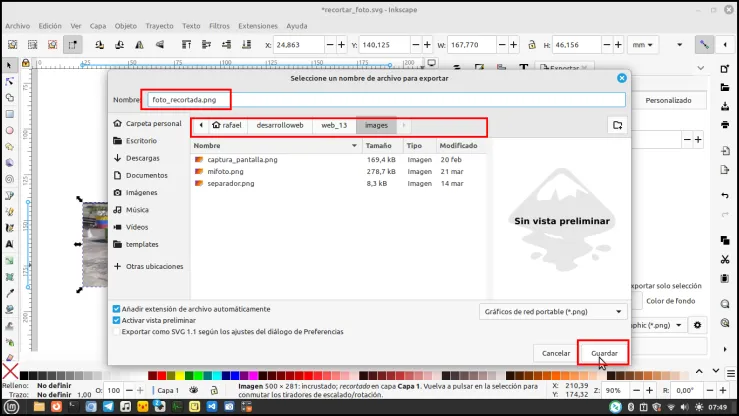Open the Extensiones menu
Screen dimensions: 739x416
pyautogui.click(x=258, y=26)
